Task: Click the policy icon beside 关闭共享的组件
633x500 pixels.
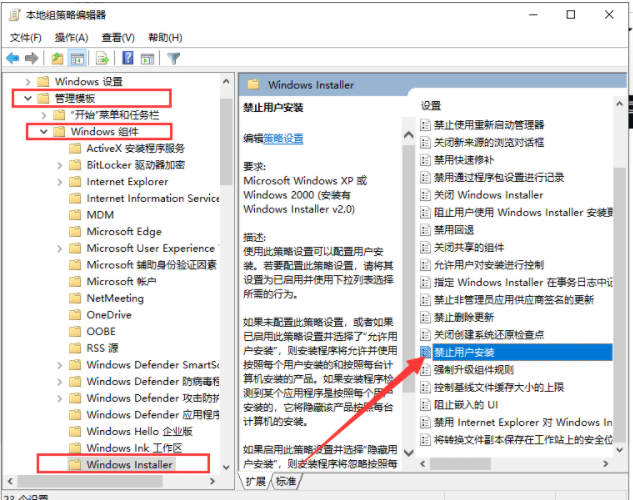Action: tap(425, 247)
